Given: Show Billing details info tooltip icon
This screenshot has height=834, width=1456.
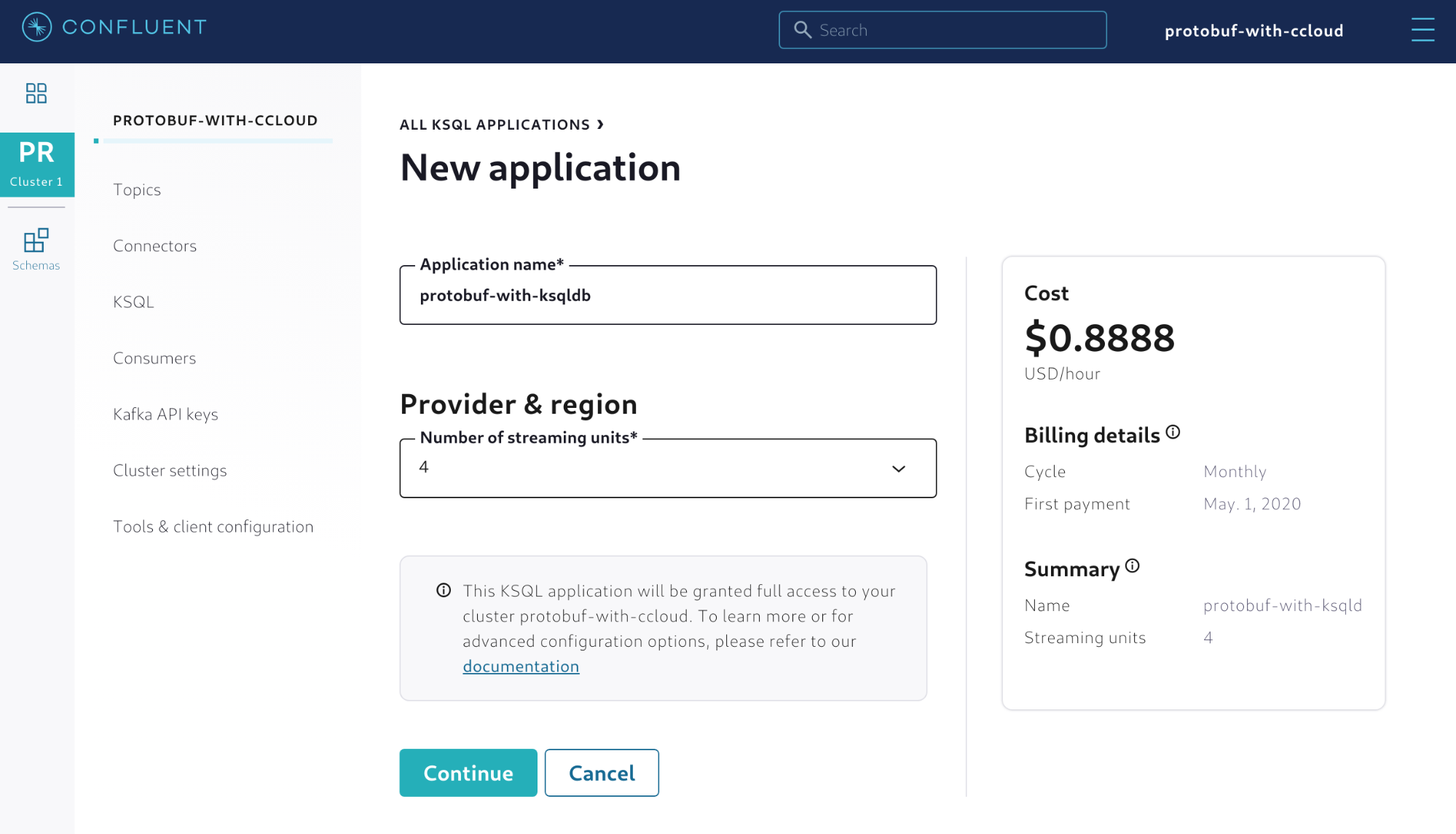Looking at the screenshot, I should click(x=1173, y=432).
